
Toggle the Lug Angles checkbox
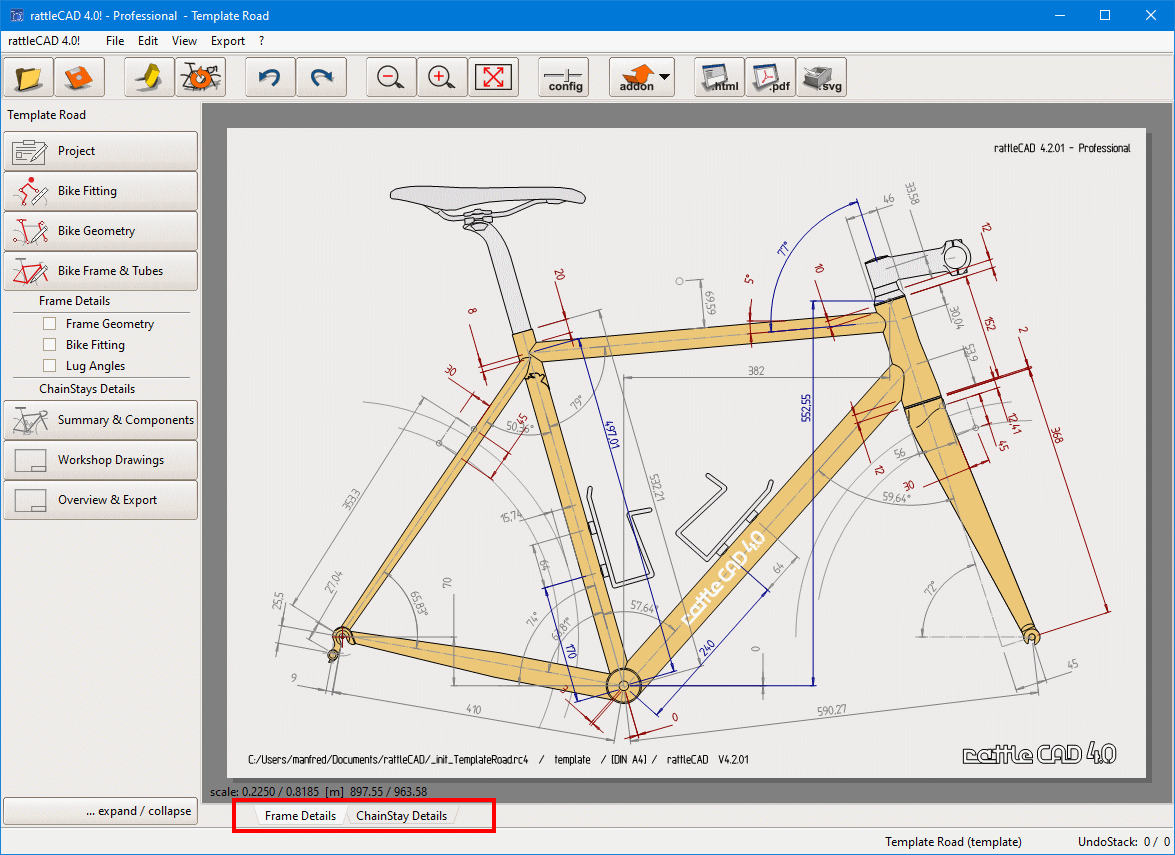49,366
